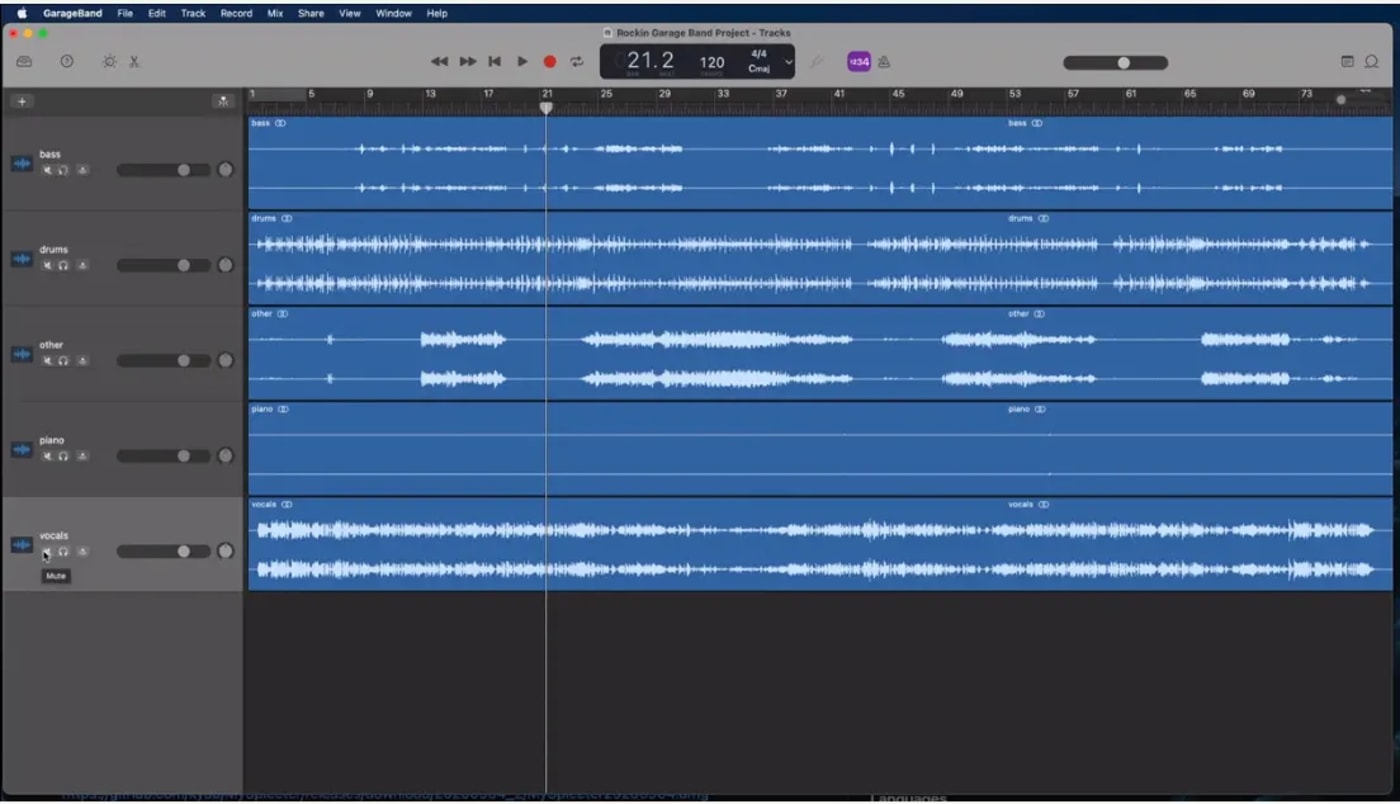Screen dimensions: 1400x804
Task: Add a new track with the plus button
Action: (x=22, y=101)
